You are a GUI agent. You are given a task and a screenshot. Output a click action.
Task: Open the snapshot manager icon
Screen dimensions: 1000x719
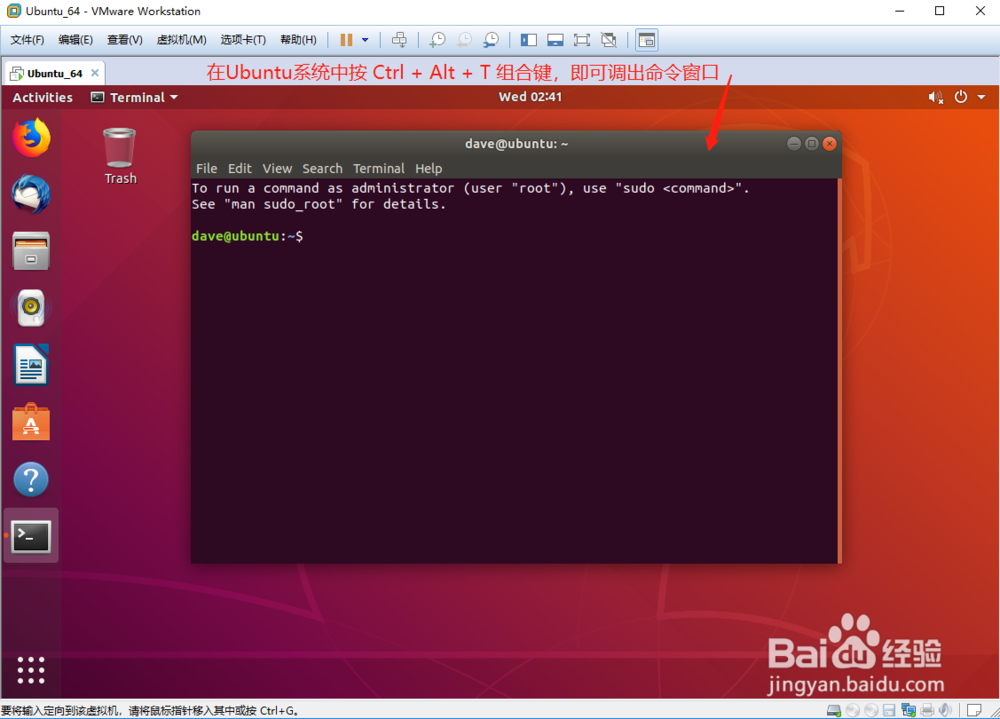pos(491,40)
